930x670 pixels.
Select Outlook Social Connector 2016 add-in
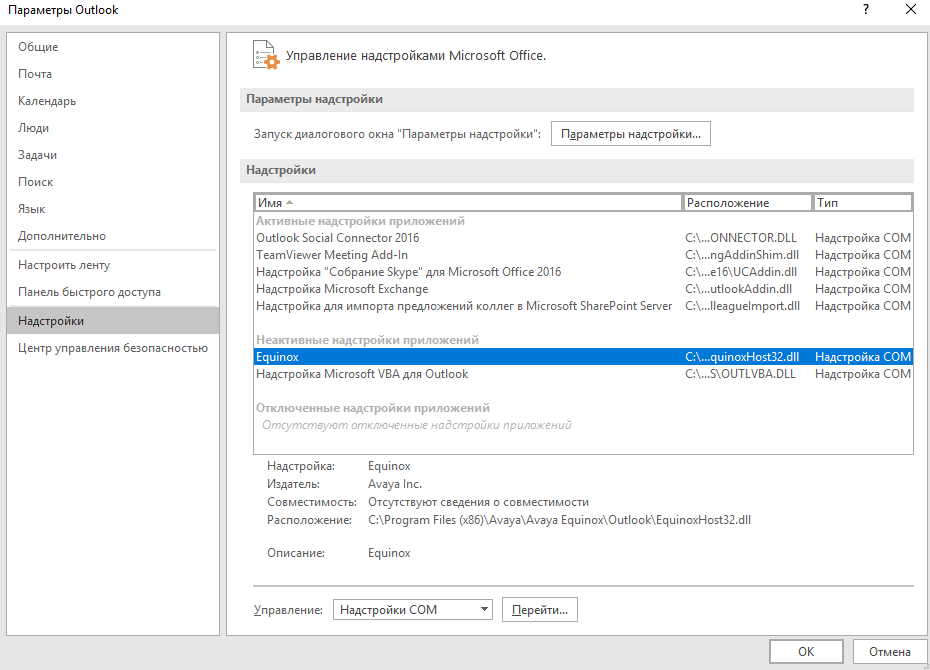tap(583, 238)
